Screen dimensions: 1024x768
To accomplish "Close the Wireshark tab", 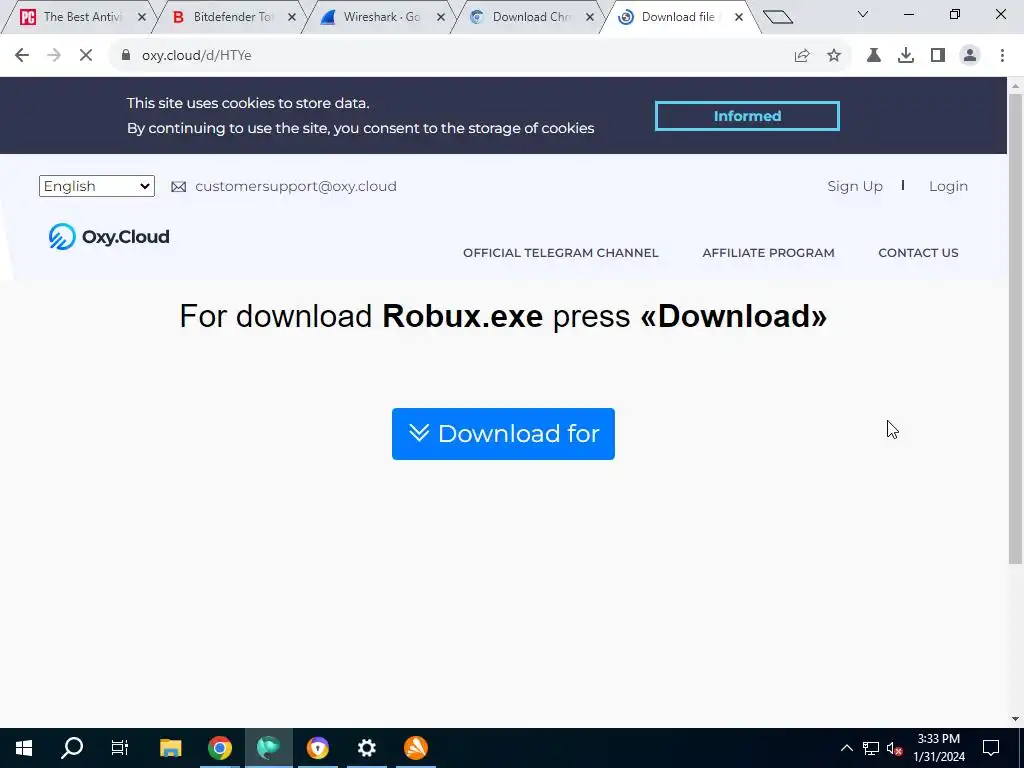I will [441, 18].
